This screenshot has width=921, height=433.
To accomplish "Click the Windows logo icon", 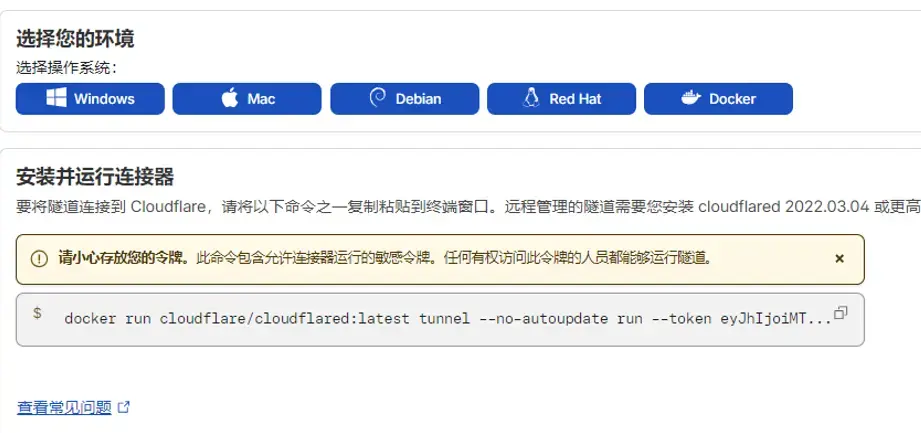I will click(x=56, y=98).
